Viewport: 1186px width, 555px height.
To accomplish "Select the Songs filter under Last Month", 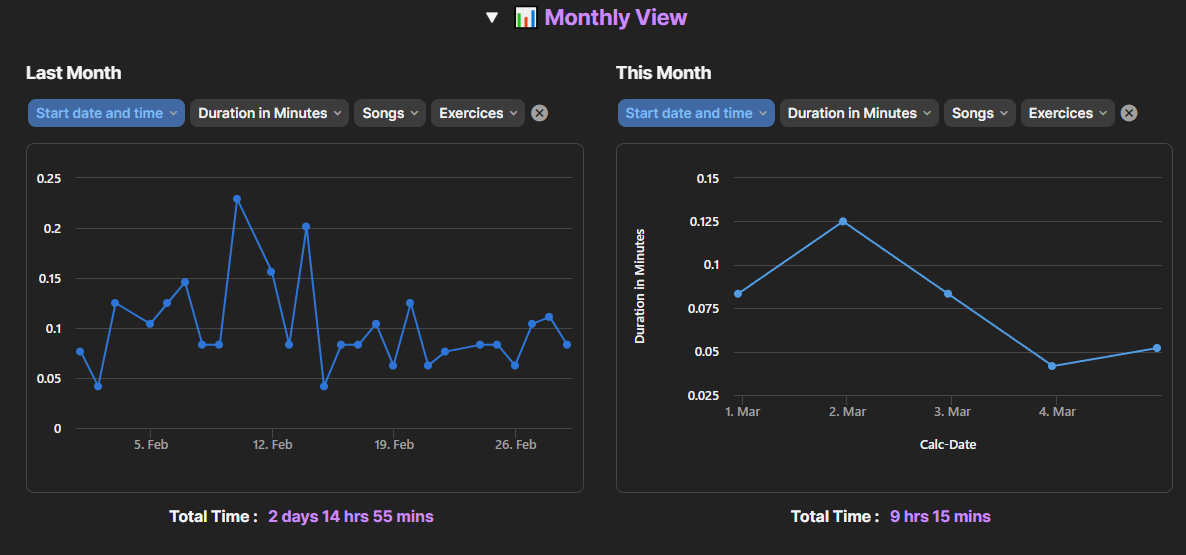I will click(x=389, y=113).
